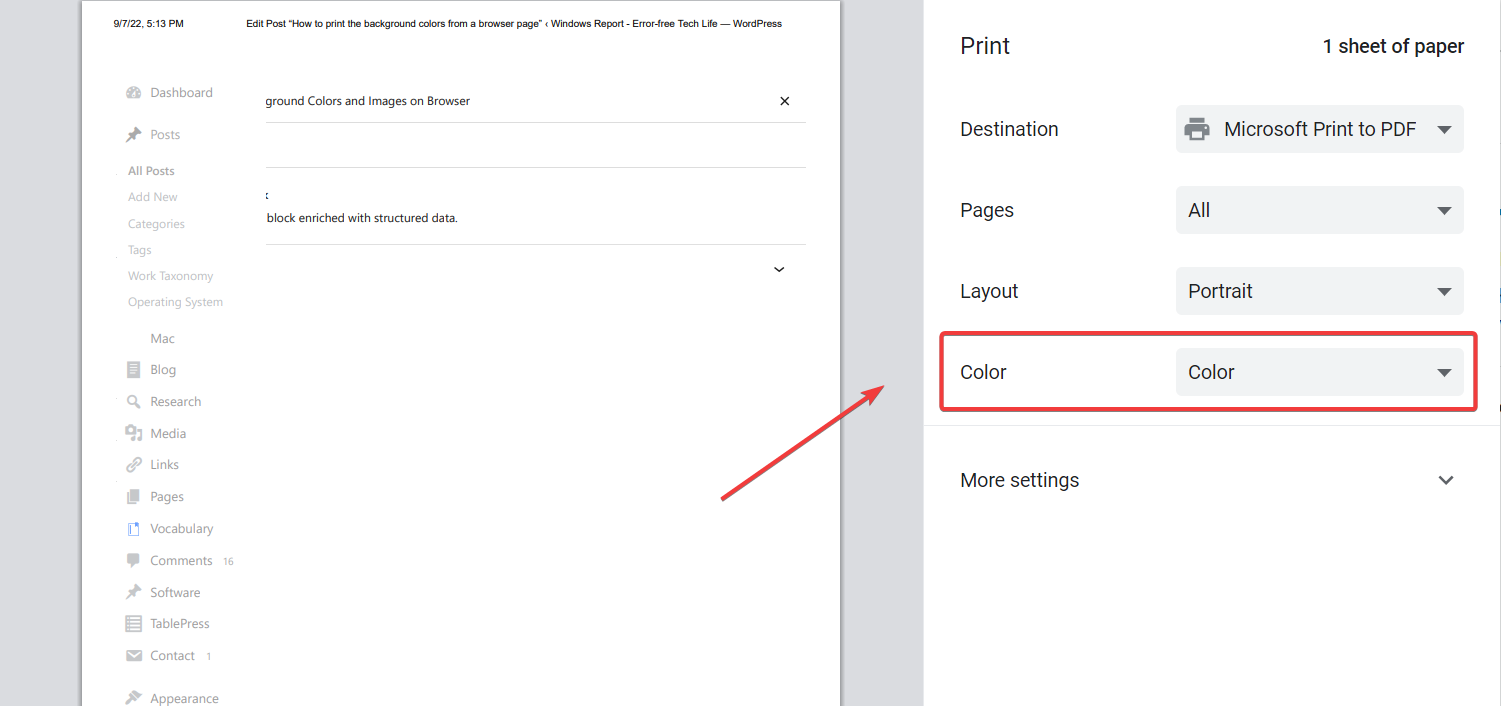Click the Software pin icon in preview

[x=134, y=592]
